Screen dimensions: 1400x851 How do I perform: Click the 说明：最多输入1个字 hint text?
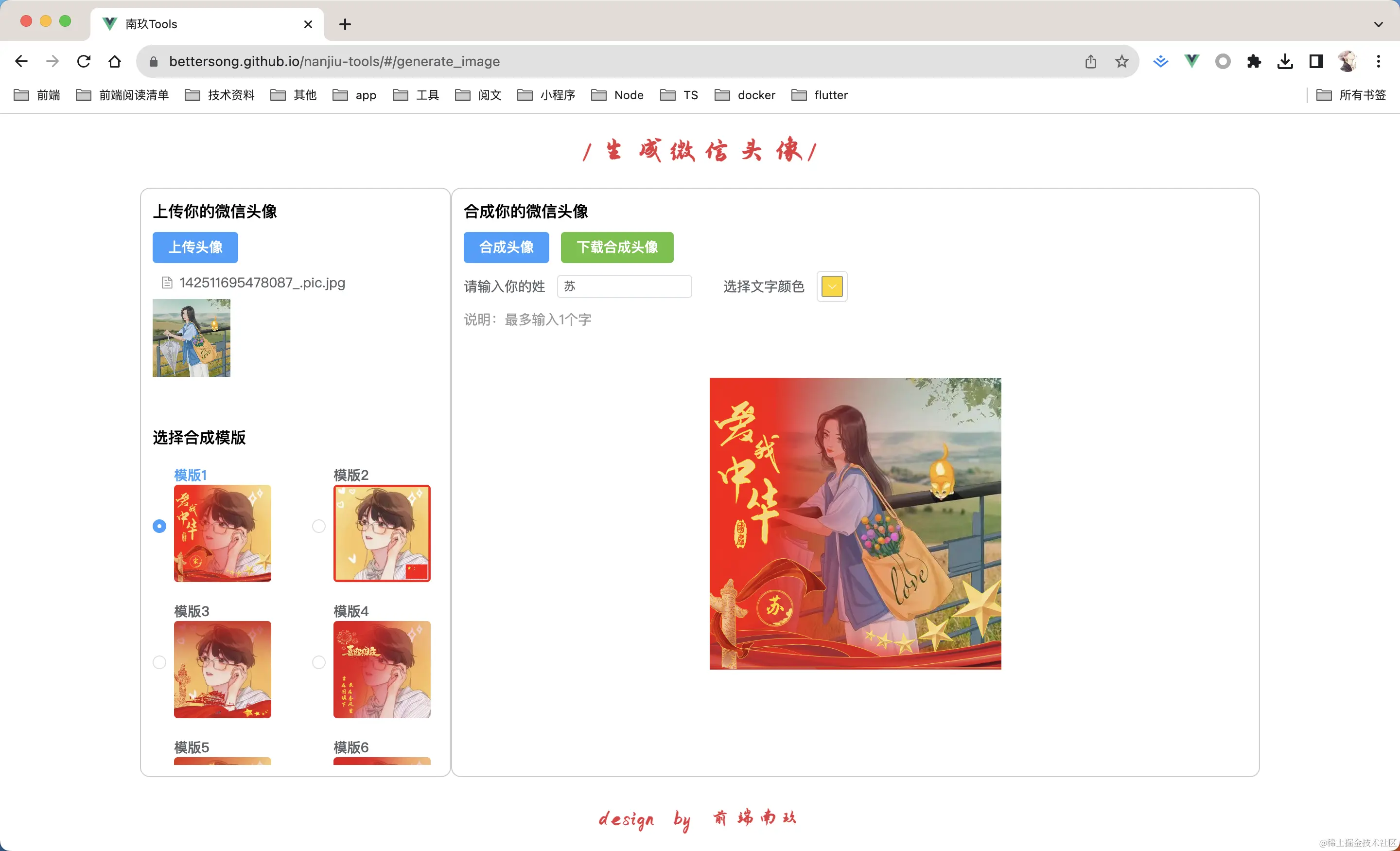[x=528, y=319]
